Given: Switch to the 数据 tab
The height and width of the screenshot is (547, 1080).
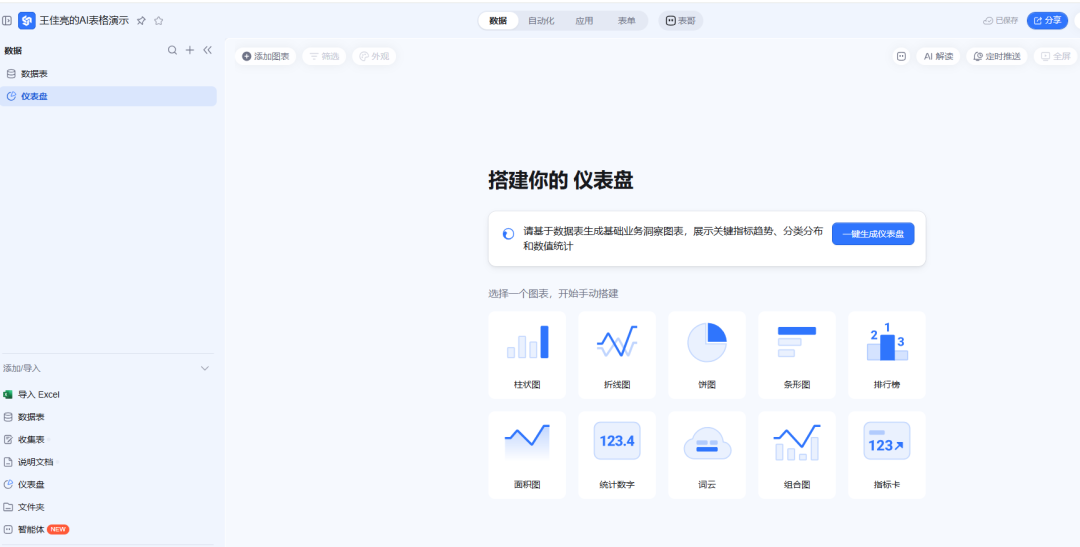Looking at the screenshot, I should point(498,21).
